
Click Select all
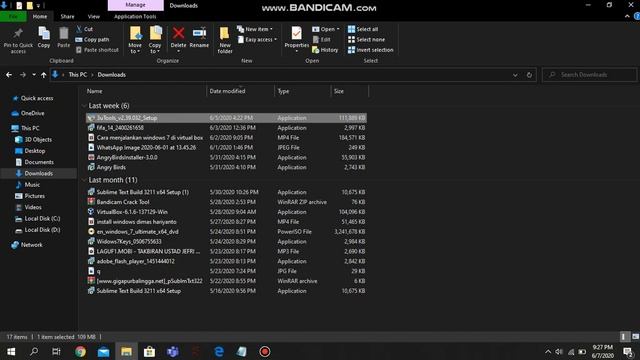point(363,29)
